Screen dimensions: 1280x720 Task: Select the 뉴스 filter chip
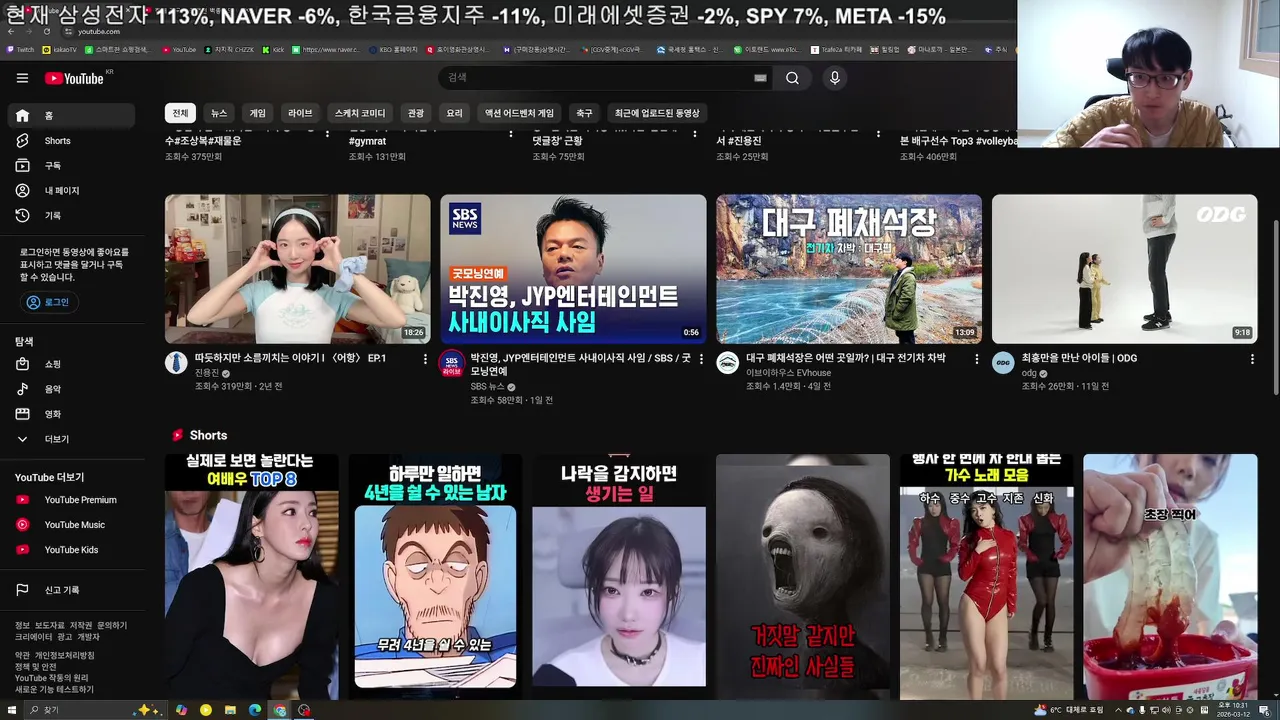click(219, 113)
